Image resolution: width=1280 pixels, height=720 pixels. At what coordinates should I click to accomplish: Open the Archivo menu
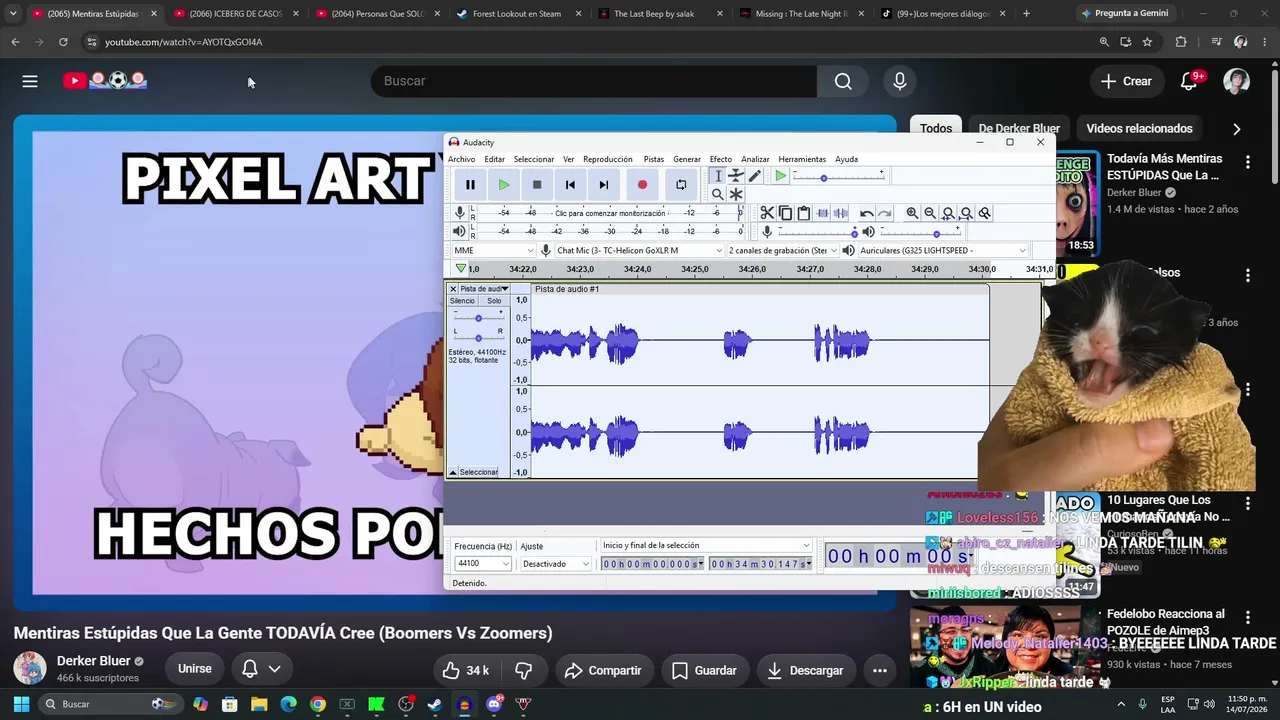click(x=462, y=159)
